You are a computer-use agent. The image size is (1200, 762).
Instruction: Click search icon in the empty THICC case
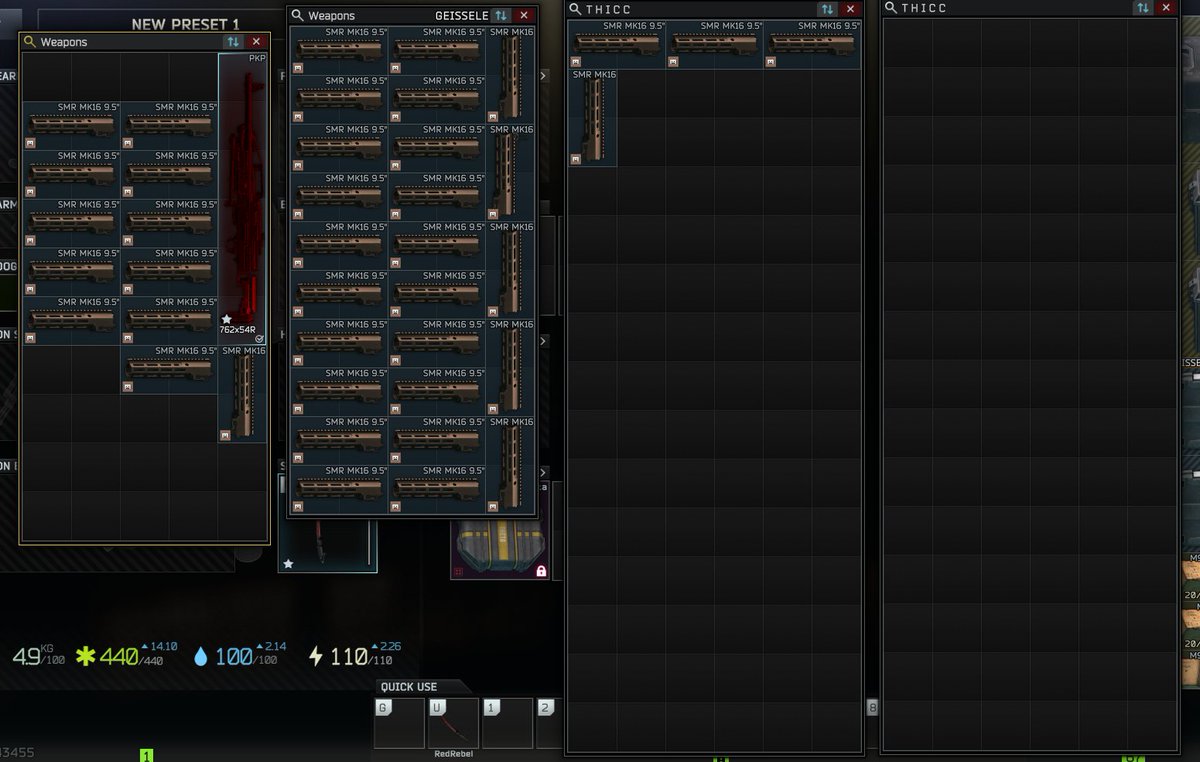pos(890,8)
